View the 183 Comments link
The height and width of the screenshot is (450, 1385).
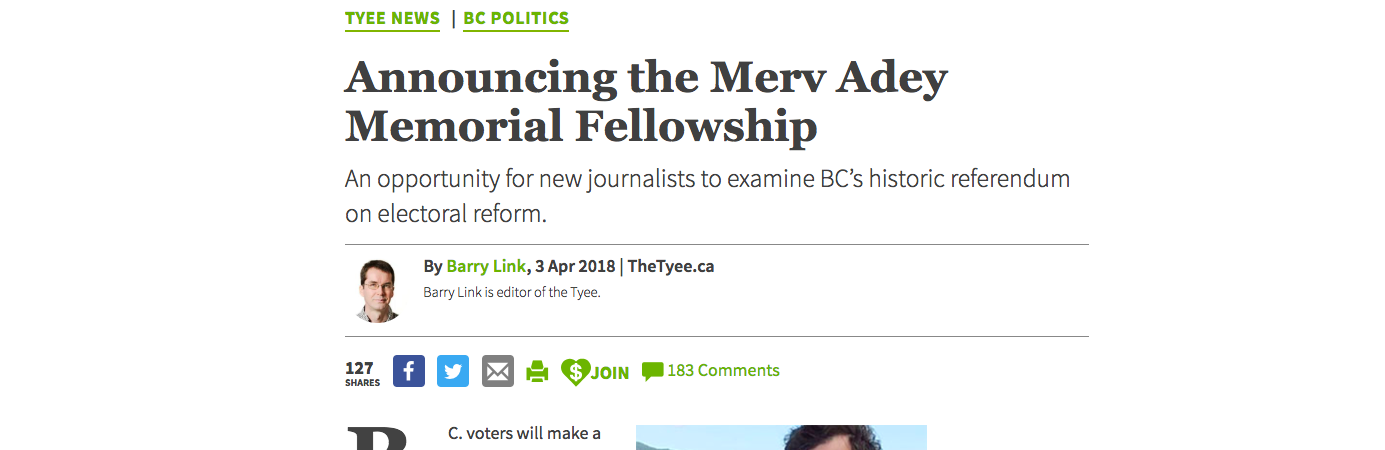pos(723,370)
